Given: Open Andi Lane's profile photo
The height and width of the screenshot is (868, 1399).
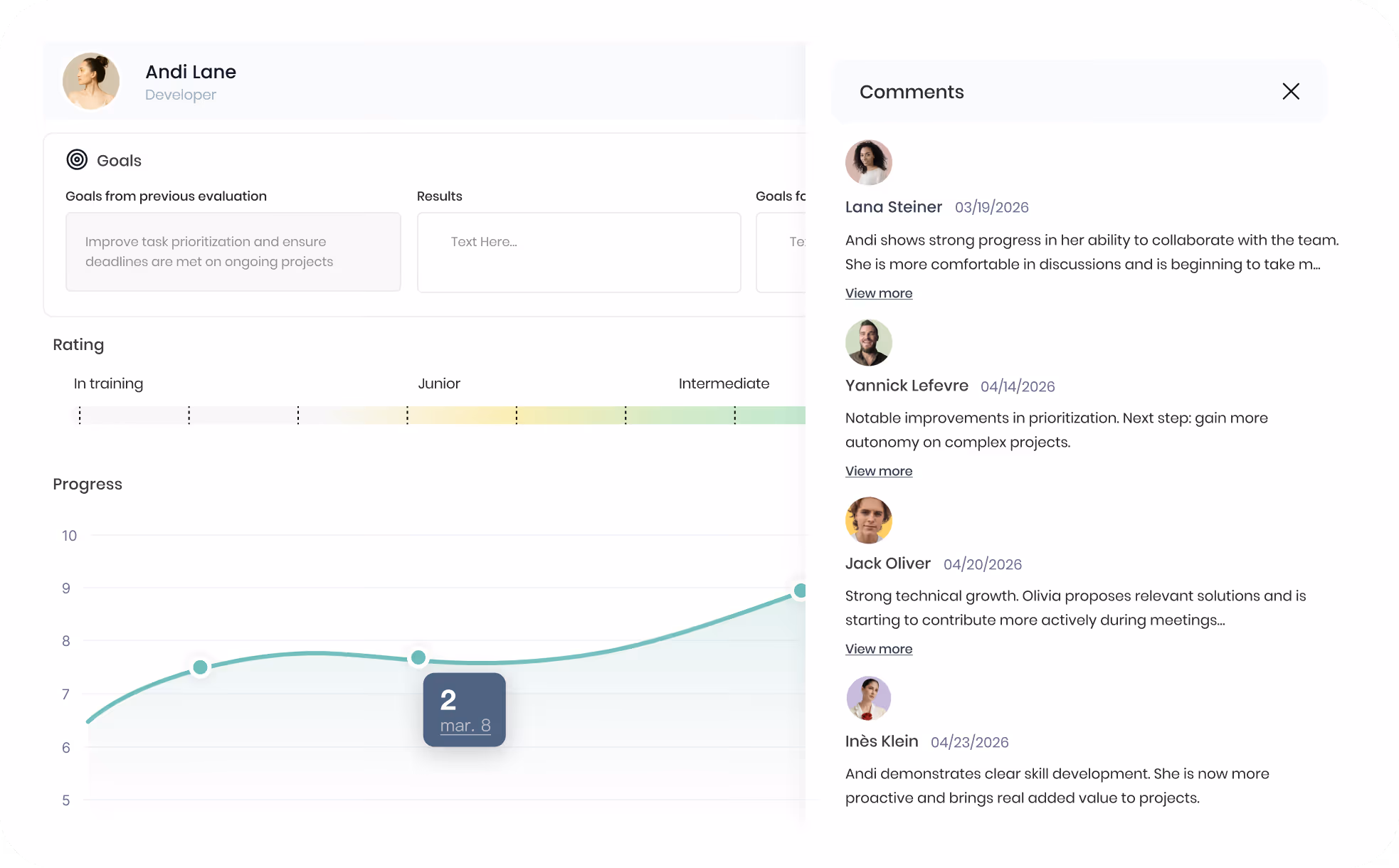Looking at the screenshot, I should click(91, 81).
